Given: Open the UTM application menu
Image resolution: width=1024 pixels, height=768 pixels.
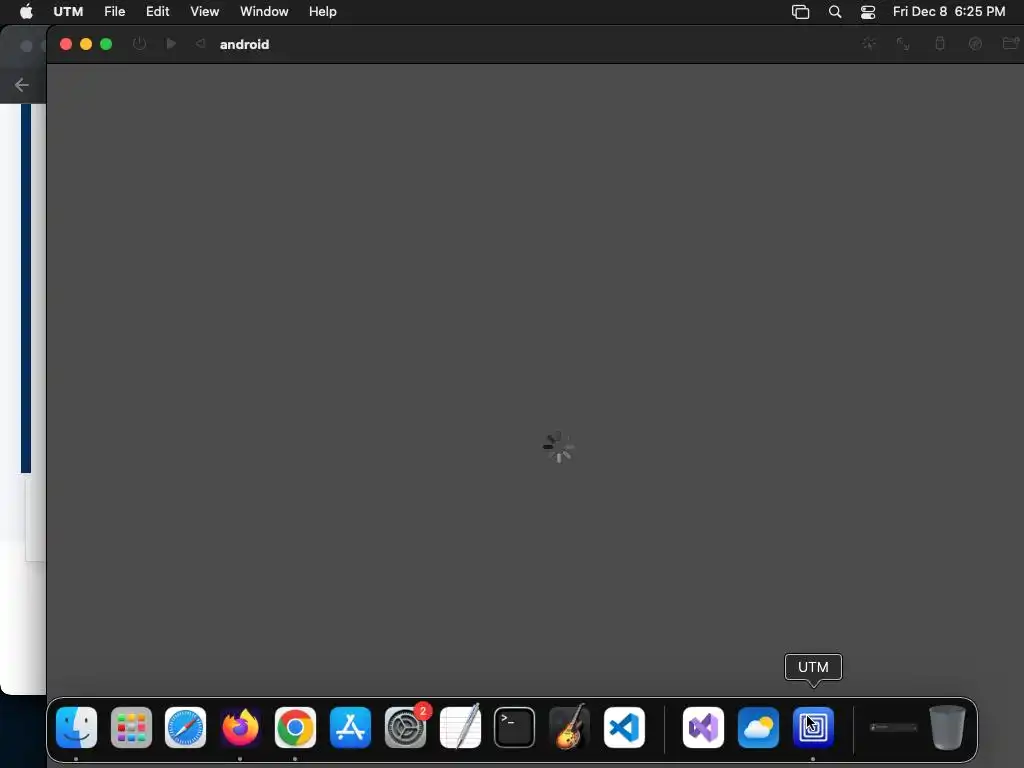Looking at the screenshot, I should coord(68,12).
